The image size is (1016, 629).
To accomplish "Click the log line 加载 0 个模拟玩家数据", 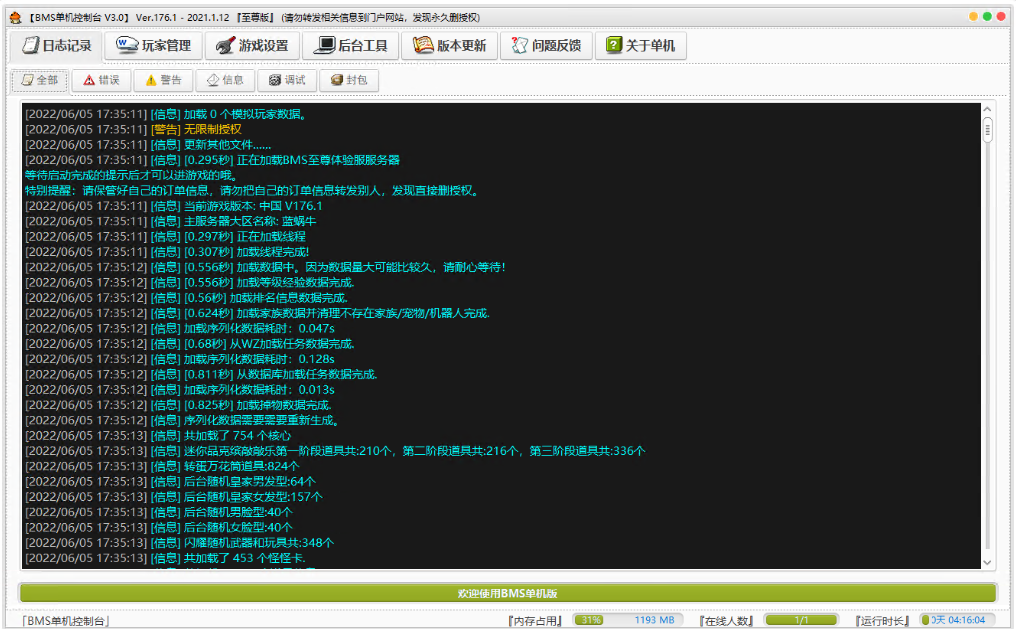I will 165,114.
